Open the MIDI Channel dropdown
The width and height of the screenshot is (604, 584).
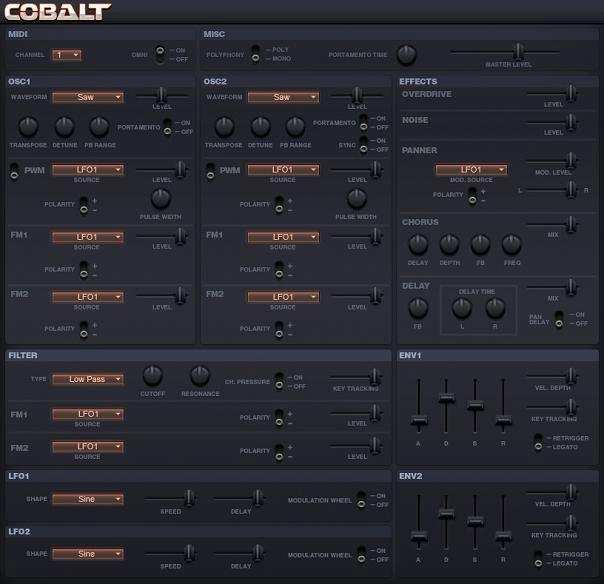[67, 55]
